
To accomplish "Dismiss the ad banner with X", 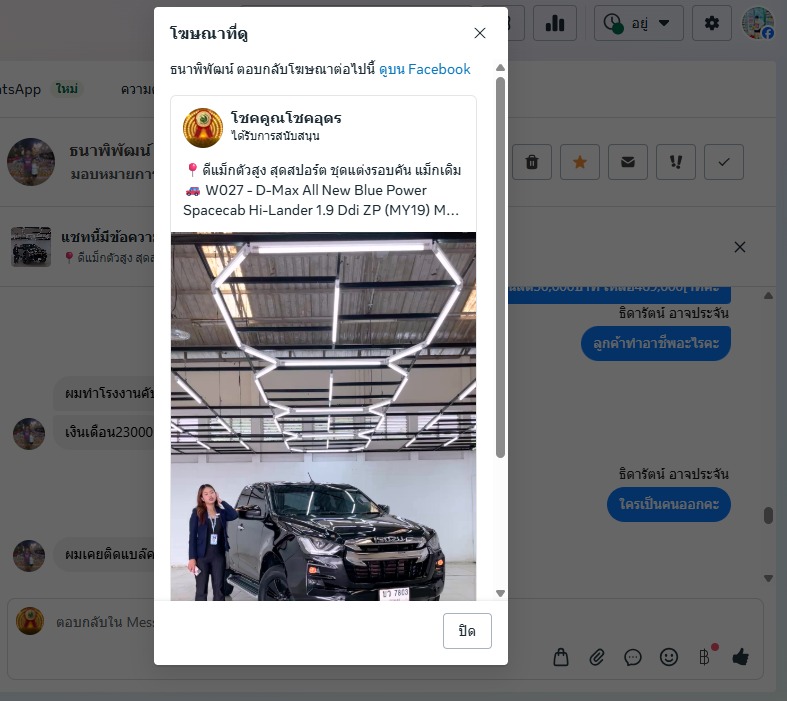I will 740,247.
